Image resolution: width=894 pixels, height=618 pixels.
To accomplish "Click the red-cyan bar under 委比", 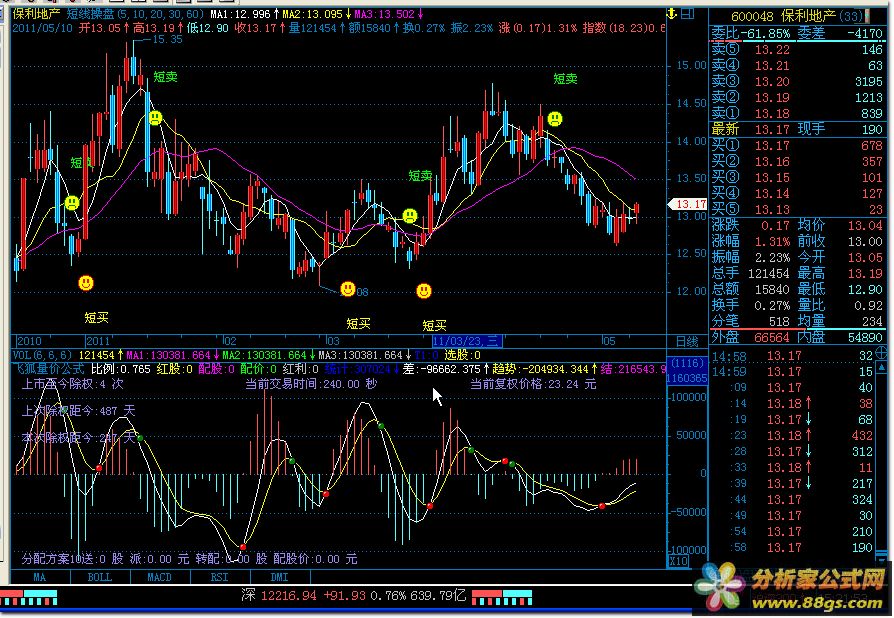I will tap(800, 42).
